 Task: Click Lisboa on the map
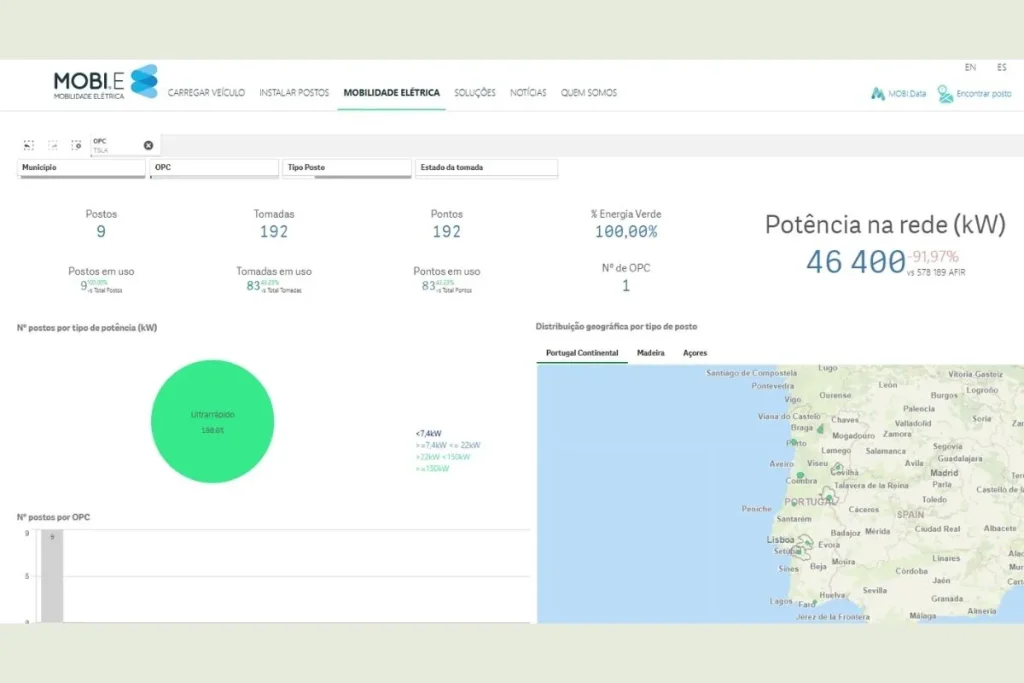pos(780,540)
